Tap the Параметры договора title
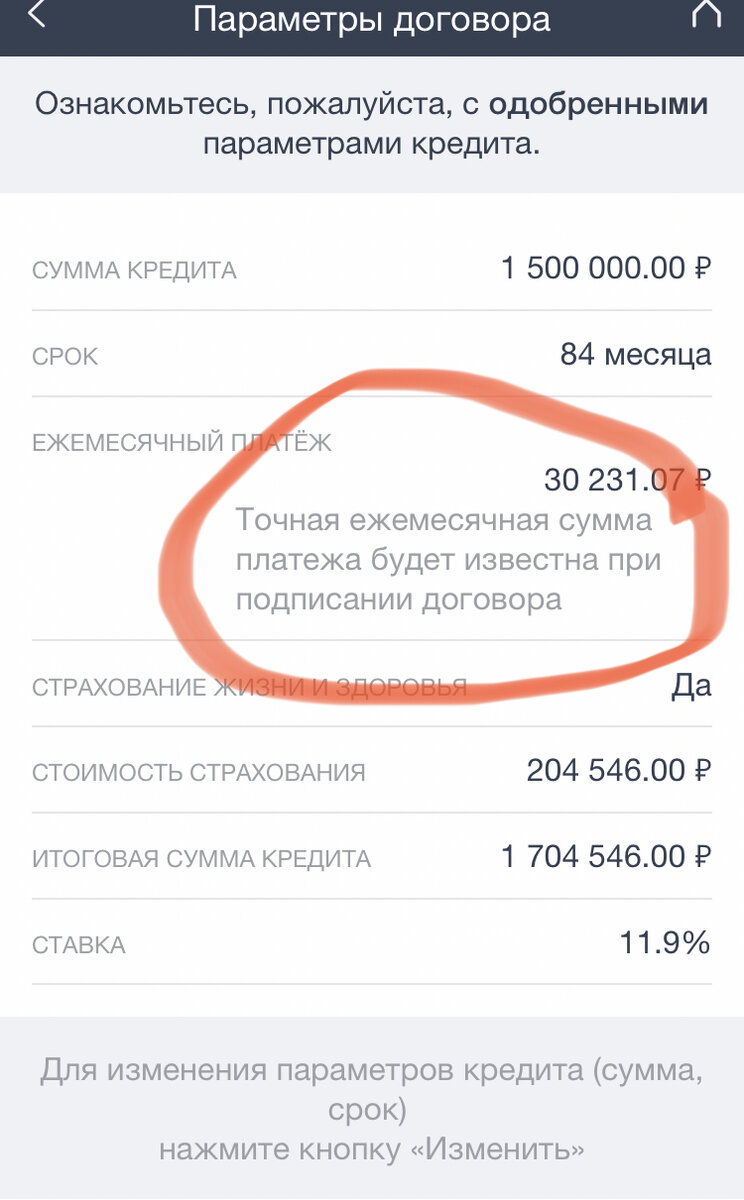Screen dimensions: 744x1200 click(x=372, y=20)
